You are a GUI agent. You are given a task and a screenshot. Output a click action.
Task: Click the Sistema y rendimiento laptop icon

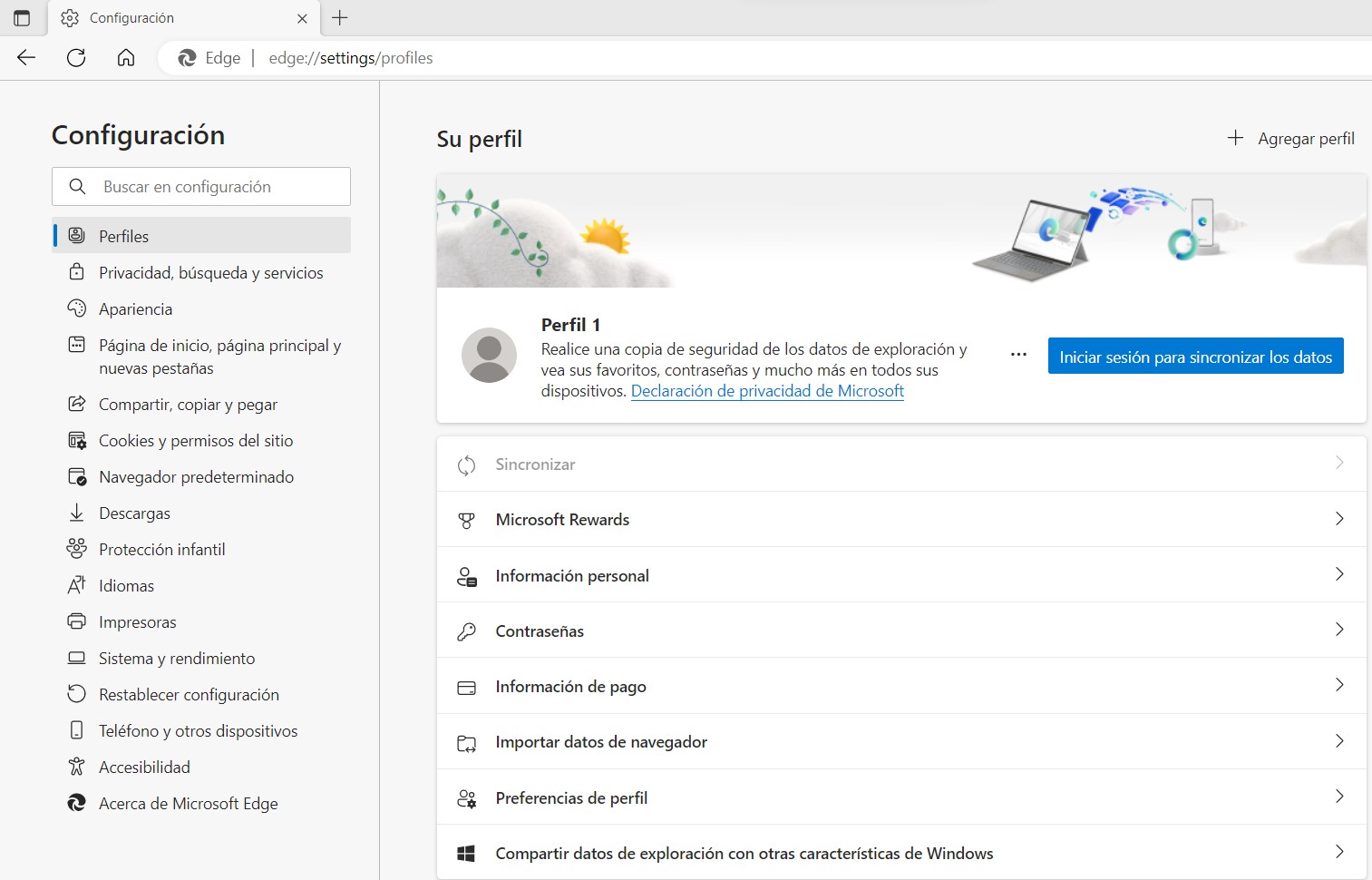tap(77, 658)
